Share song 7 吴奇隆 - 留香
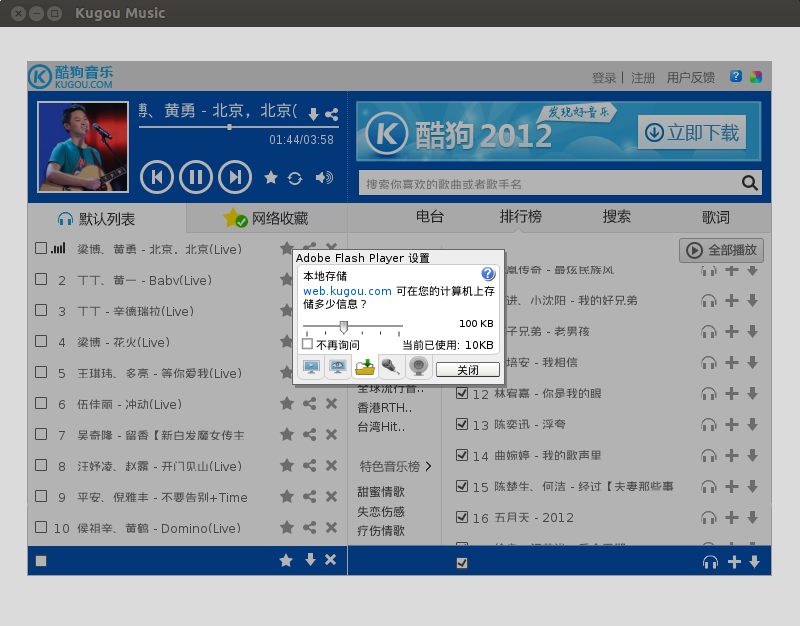 (x=309, y=435)
